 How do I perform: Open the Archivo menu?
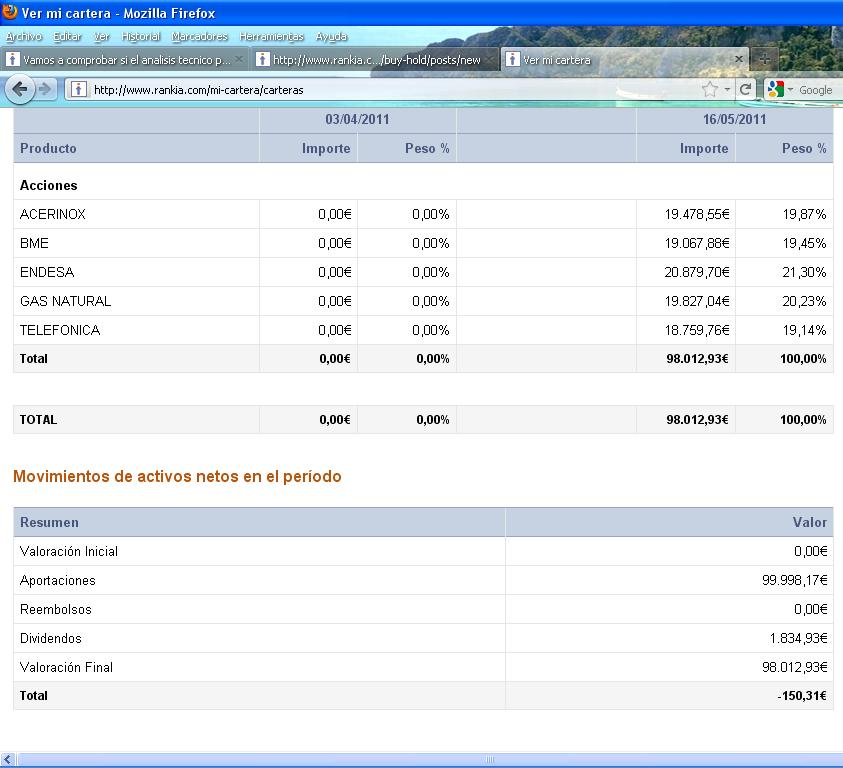(x=24, y=36)
